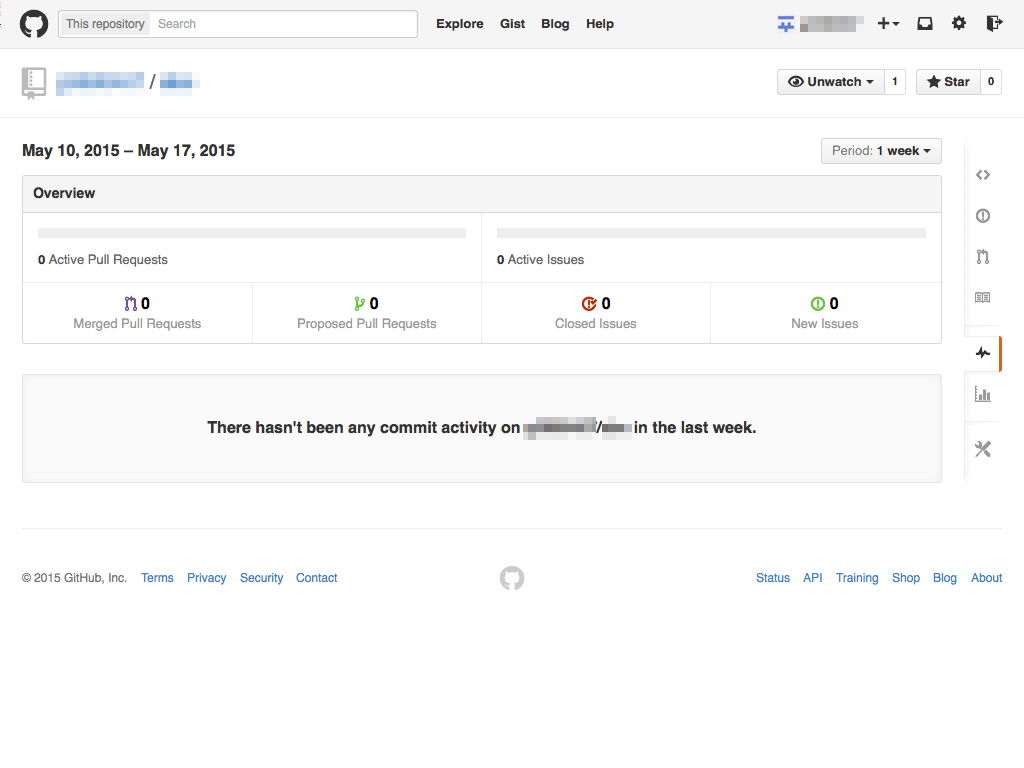Image resolution: width=1024 pixels, height=768 pixels.
Task: Open repository Settings tools icon
Action: (983, 449)
